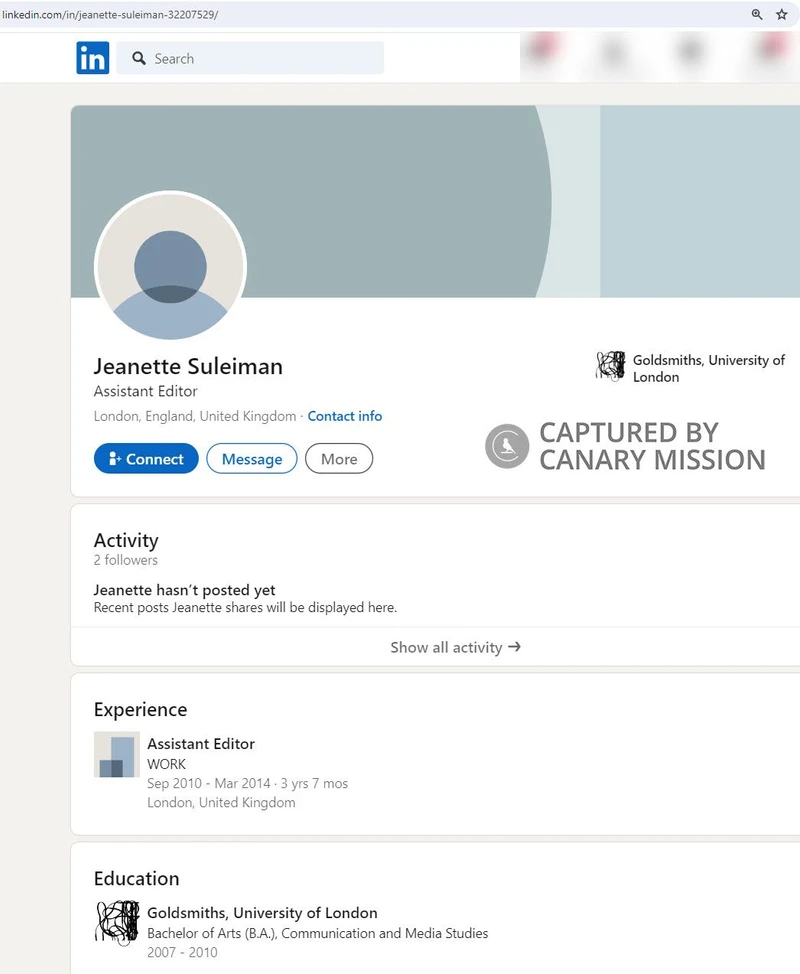The image size is (800, 974).
Task: Click the LinkedIn logo icon
Action: (93, 58)
